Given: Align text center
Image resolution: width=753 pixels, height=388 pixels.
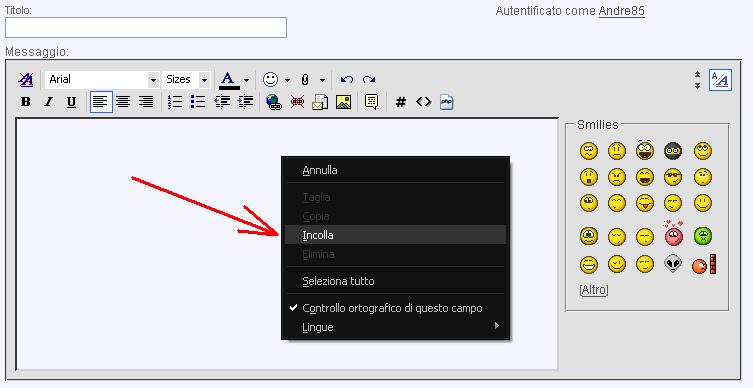Looking at the screenshot, I should [x=124, y=102].
